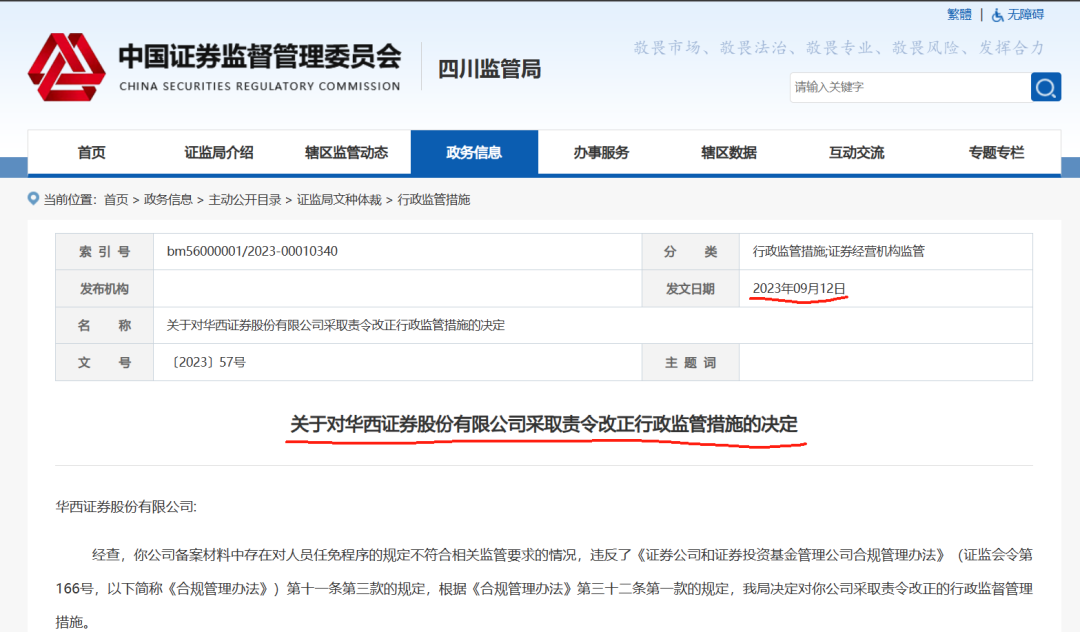This screenshot has height=632, width=1080.
Task: Click category text 行政监管措施;证券经营机构监管
Action: 838,251
